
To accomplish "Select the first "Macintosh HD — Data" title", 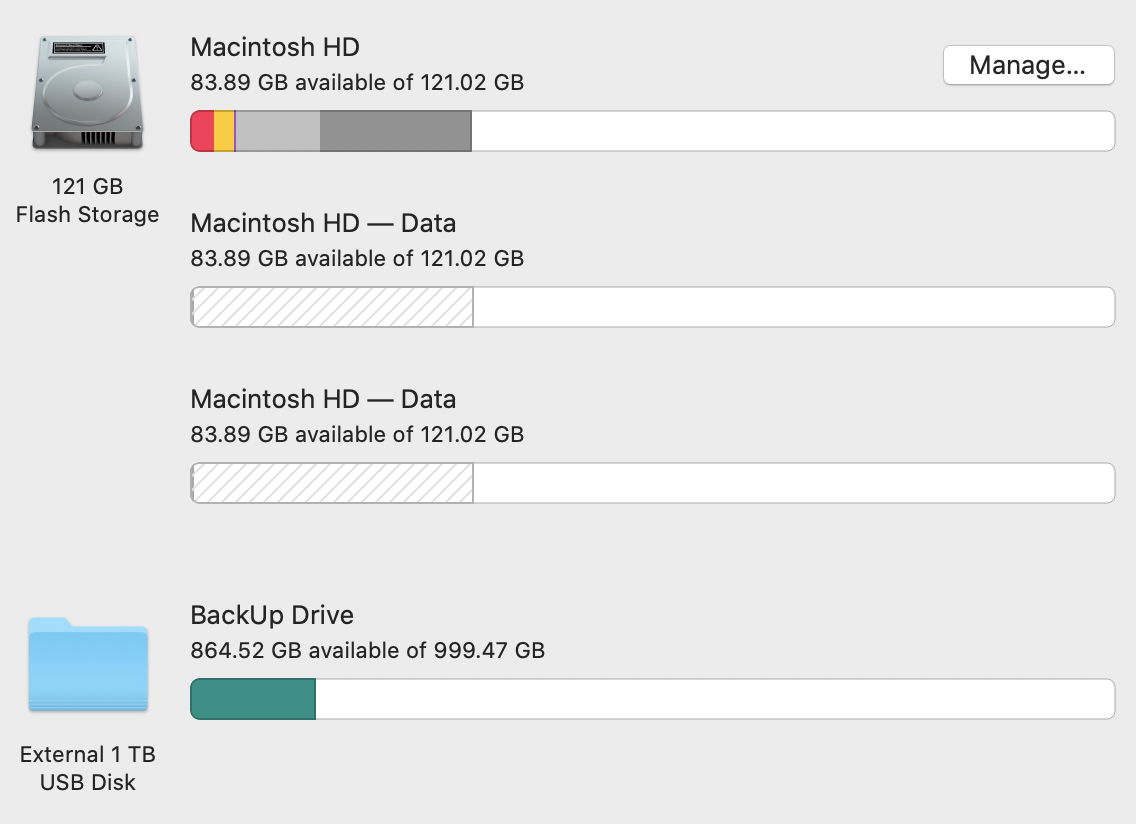I will [x=323, y=223].
